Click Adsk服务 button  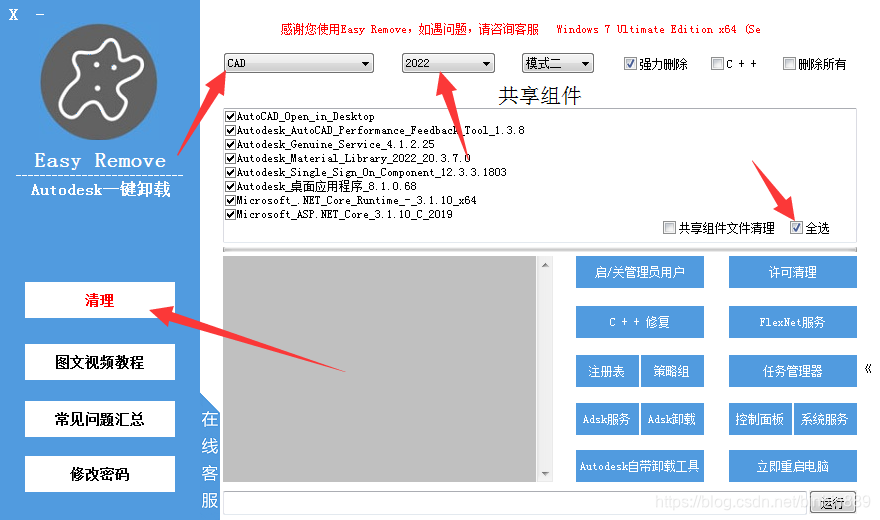coord(607,419)
